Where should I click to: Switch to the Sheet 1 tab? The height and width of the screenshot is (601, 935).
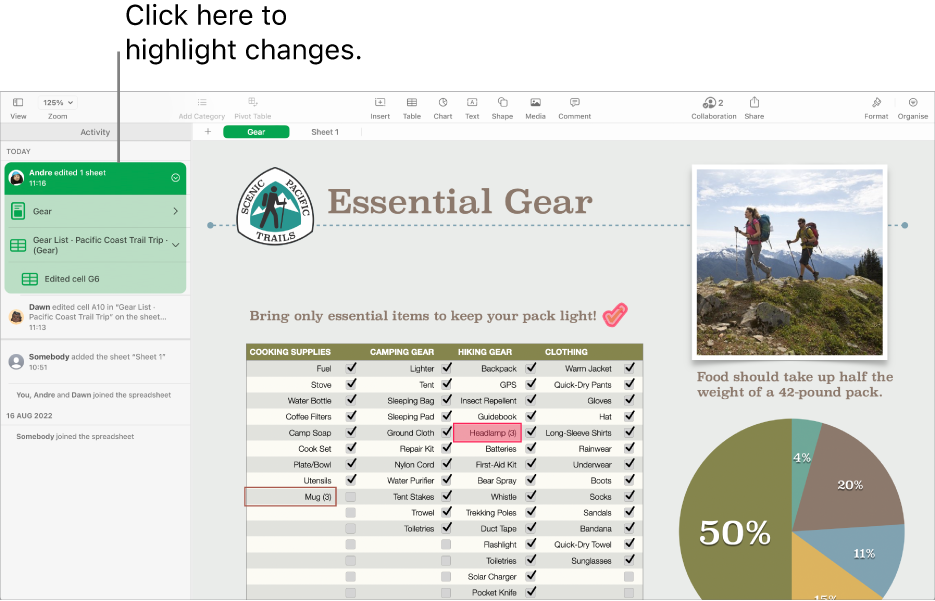pos(328,130)
